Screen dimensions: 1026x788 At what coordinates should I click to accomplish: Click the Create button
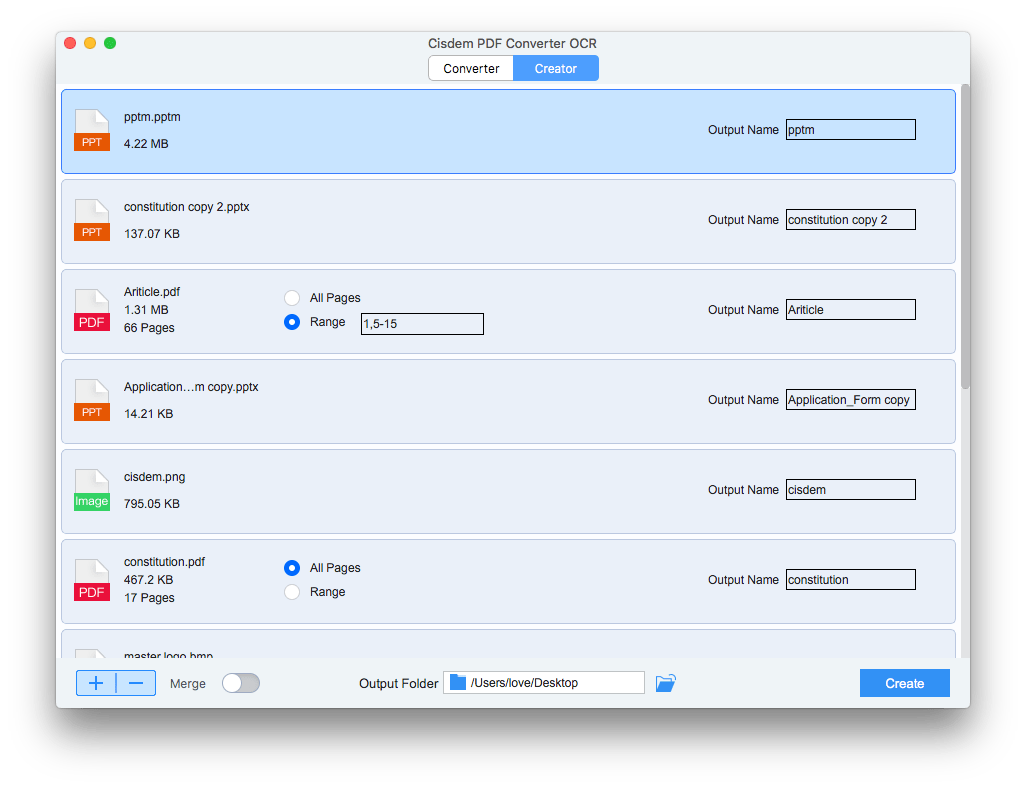tap(904, 683)
